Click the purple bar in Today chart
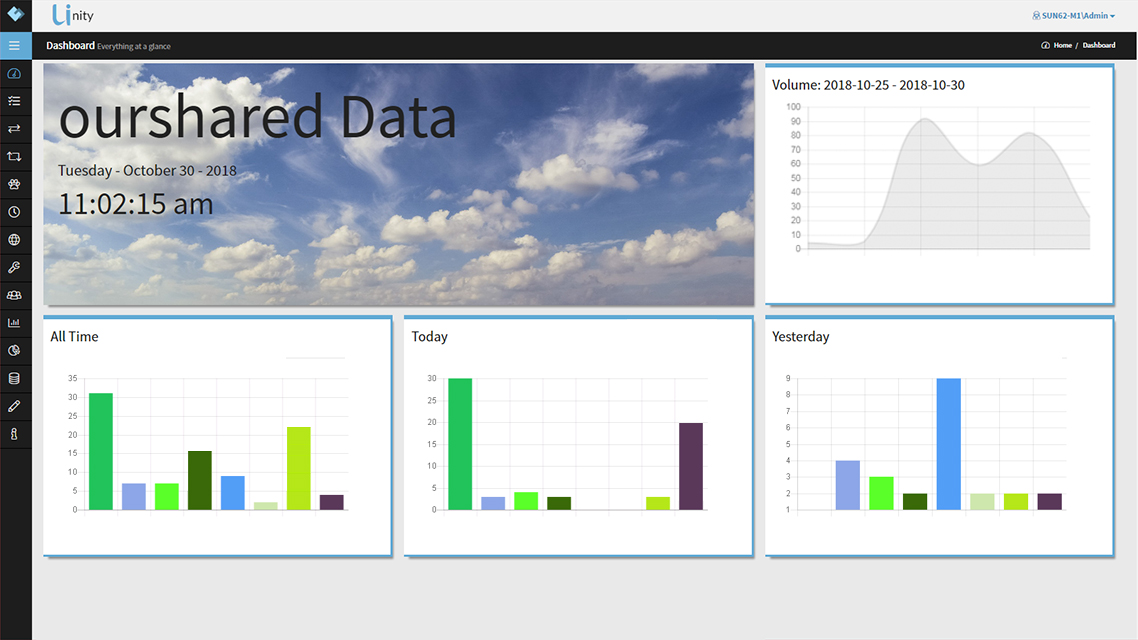 (691, 466)
